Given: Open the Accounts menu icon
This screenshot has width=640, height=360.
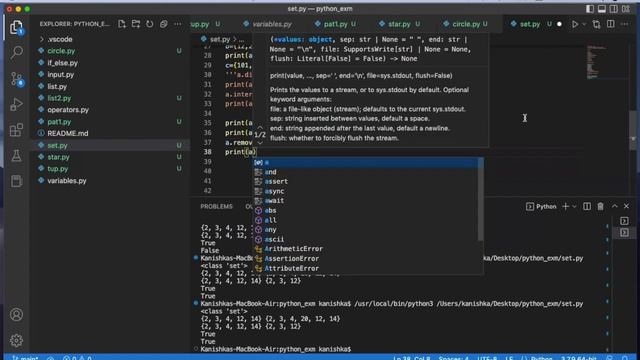Looking at the screenshot, I should [x=16, y=315].
